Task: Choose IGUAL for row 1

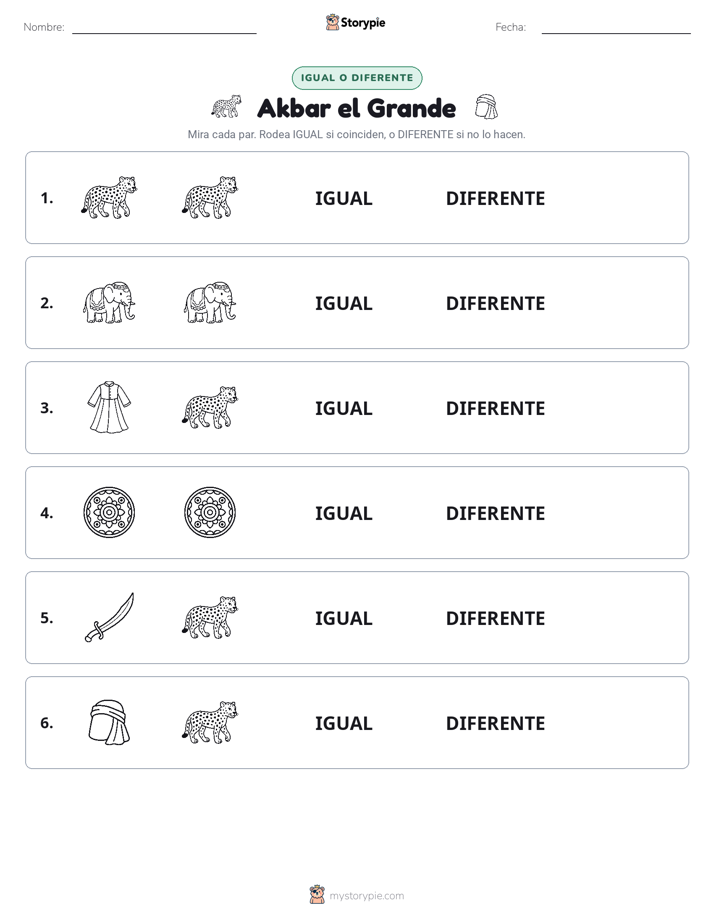Action: point(343,199)
